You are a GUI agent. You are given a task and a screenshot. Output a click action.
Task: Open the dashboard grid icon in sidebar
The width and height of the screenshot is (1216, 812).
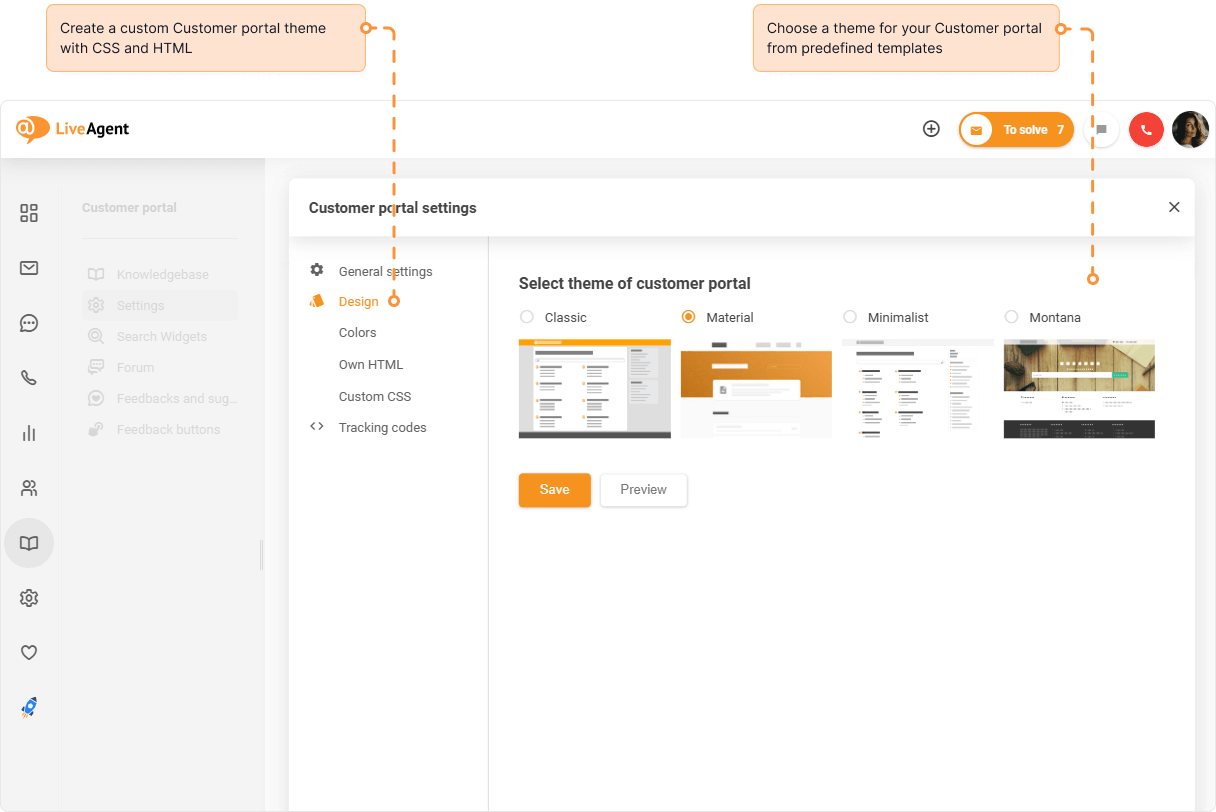pos(29,213)
